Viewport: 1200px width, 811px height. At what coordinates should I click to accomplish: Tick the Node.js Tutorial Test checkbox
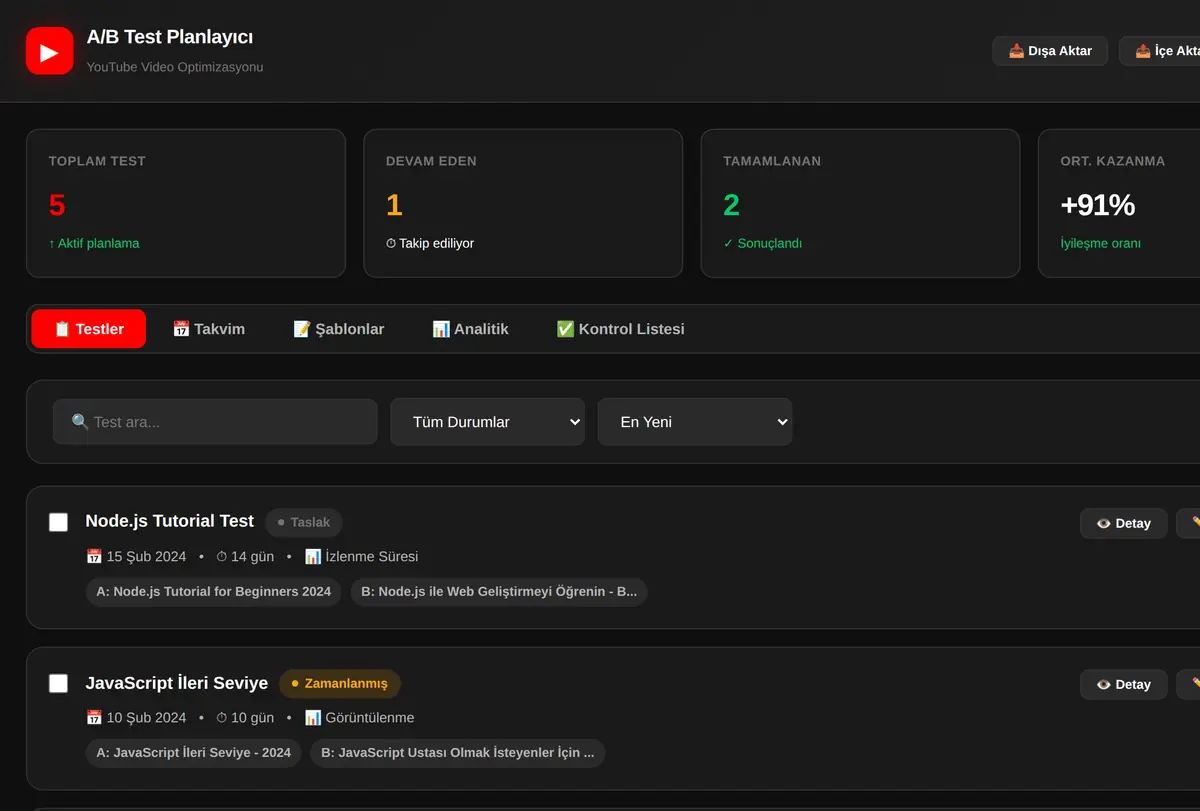(59, 522)
